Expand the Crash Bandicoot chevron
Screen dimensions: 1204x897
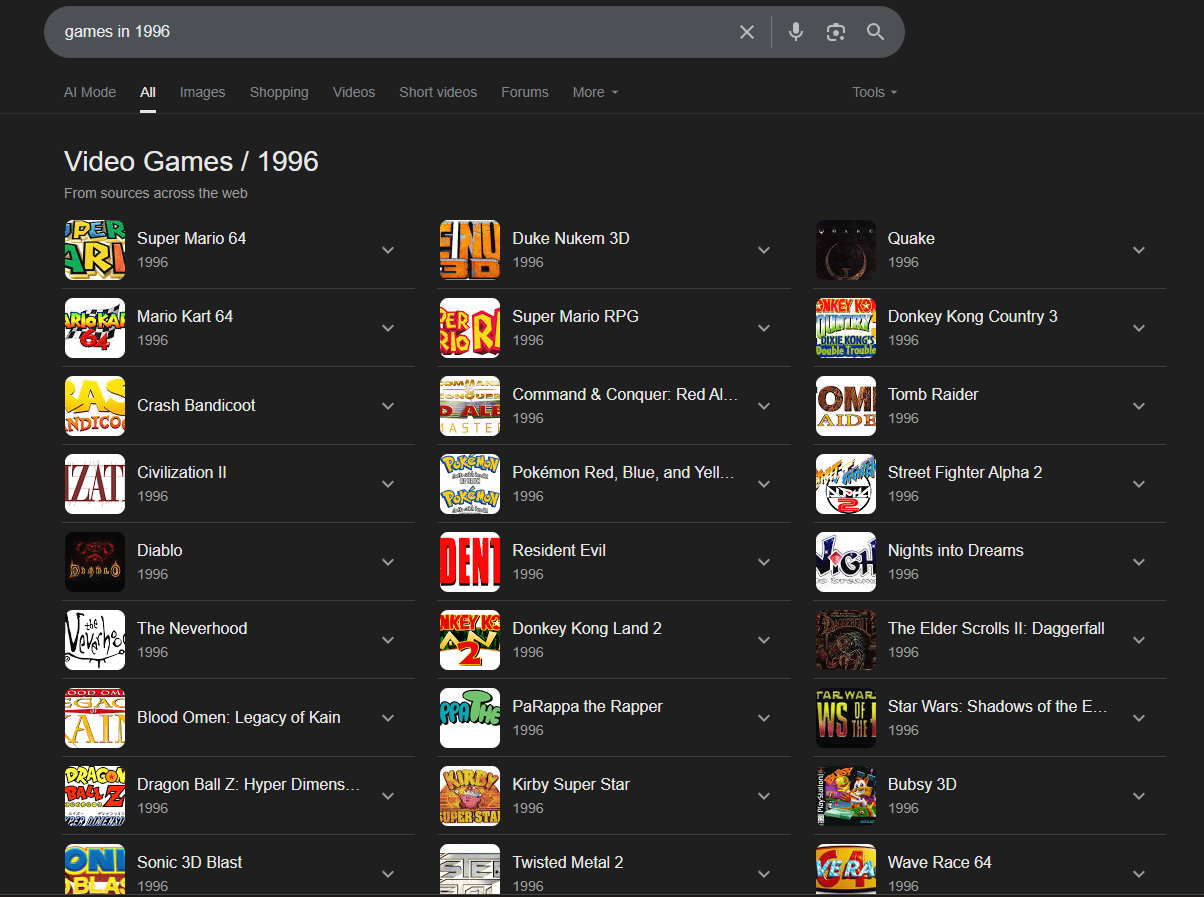(x=388, y=406)
